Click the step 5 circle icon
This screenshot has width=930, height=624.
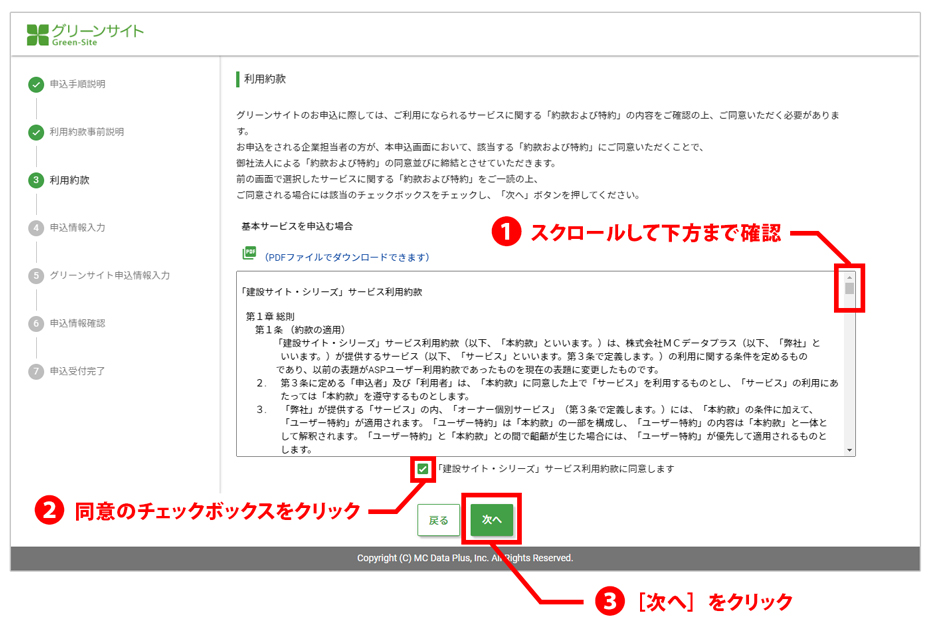[36, 275]
